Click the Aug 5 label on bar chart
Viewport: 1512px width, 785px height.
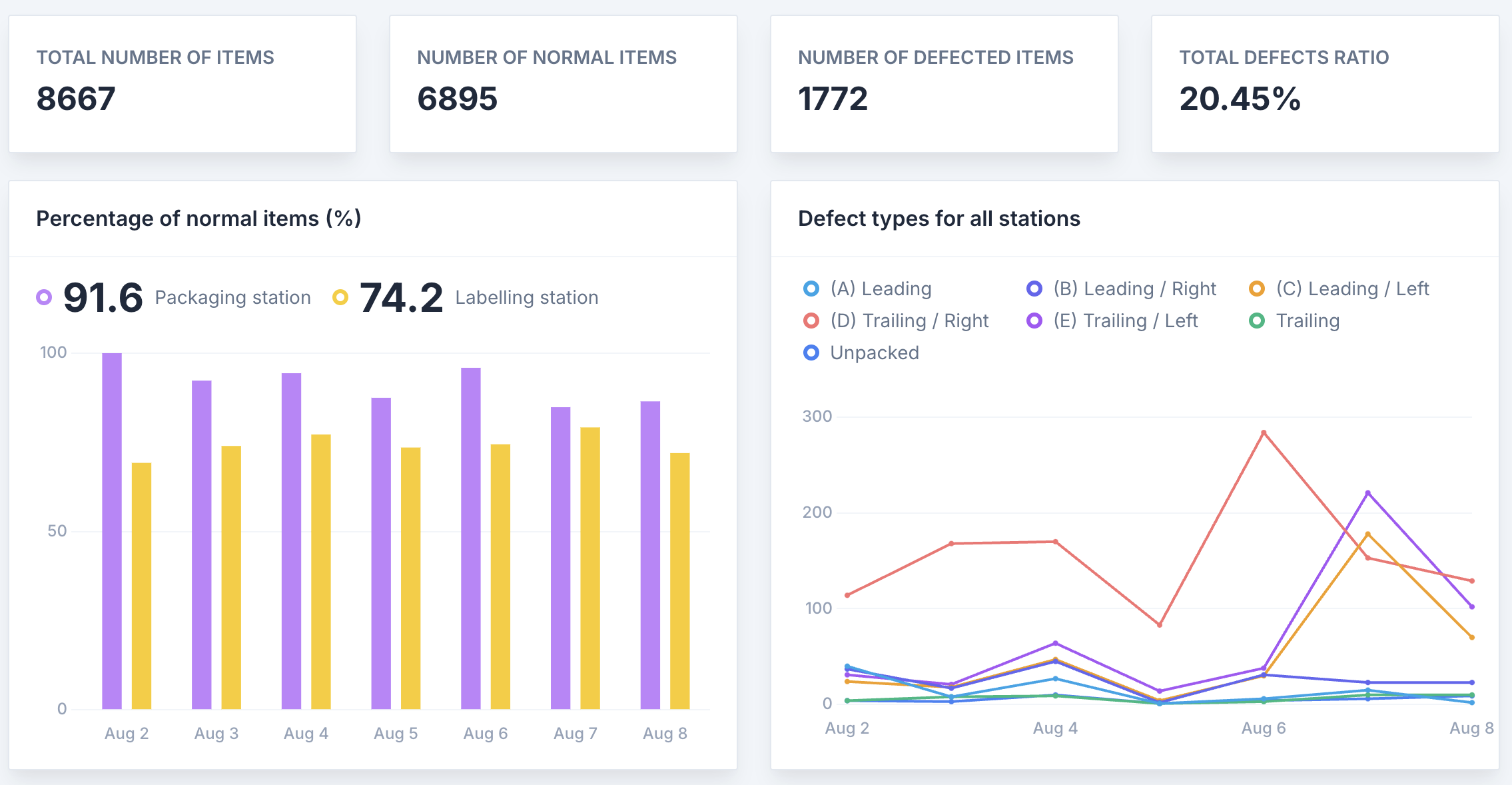point(396,733)
